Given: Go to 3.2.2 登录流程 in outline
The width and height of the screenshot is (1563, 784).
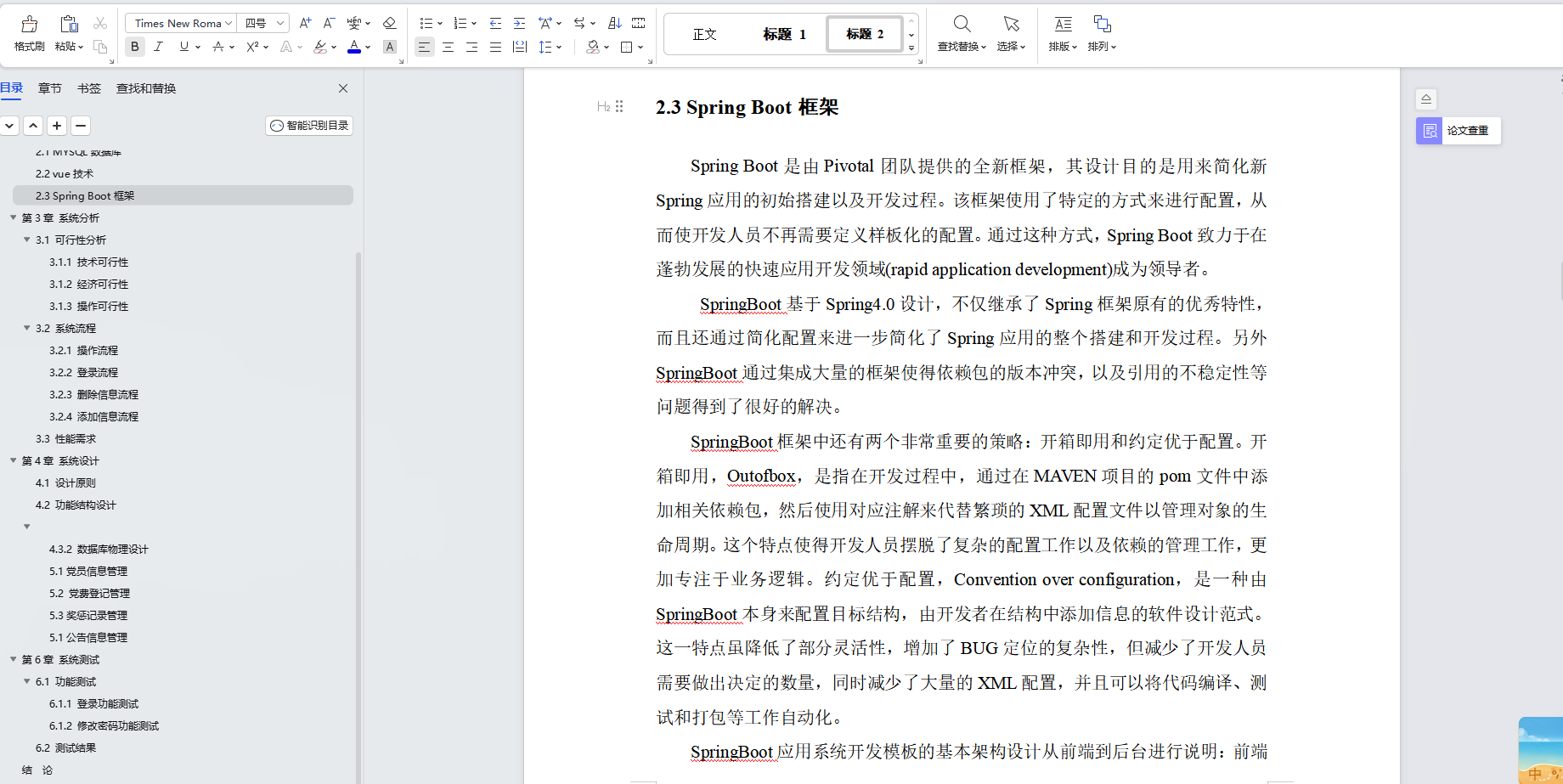Looking at the screenshot, I should pos(83,372).
